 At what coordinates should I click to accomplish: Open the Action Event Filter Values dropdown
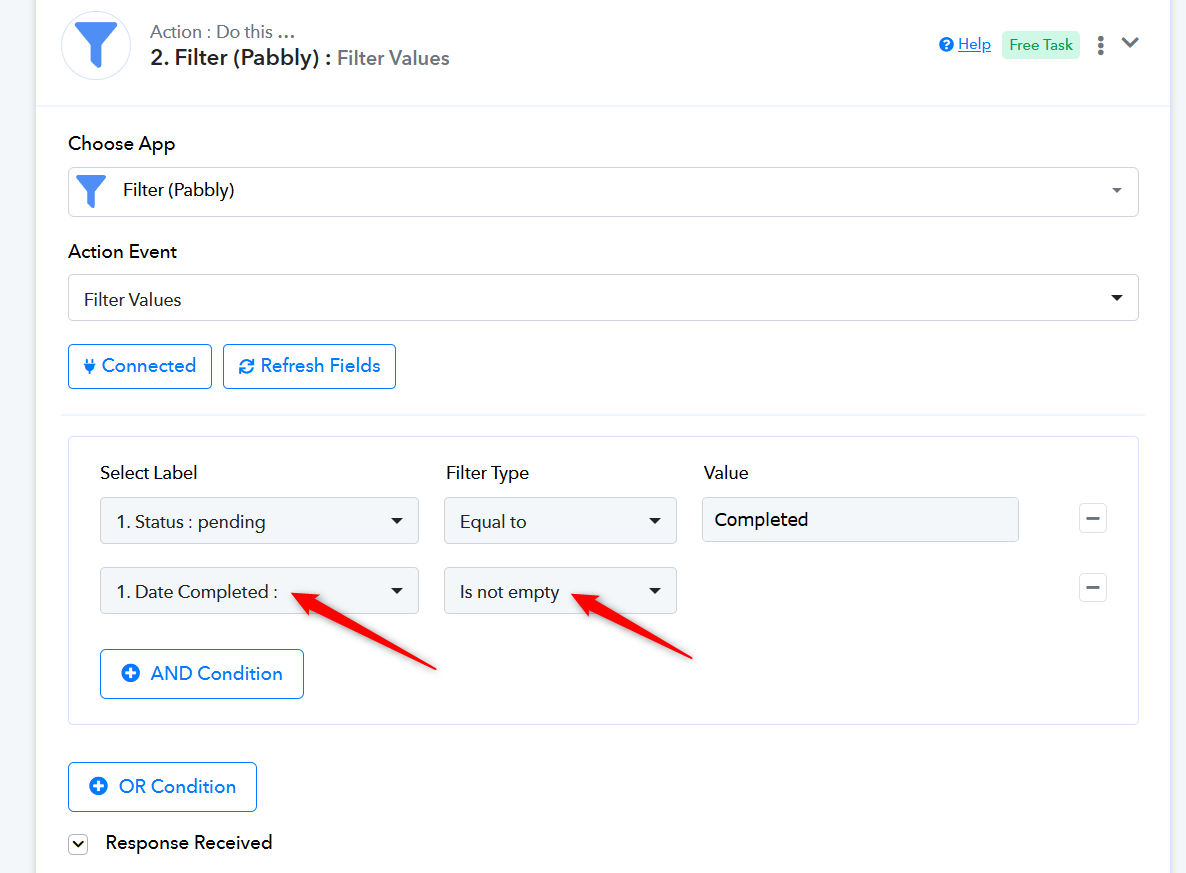point(603,298)
